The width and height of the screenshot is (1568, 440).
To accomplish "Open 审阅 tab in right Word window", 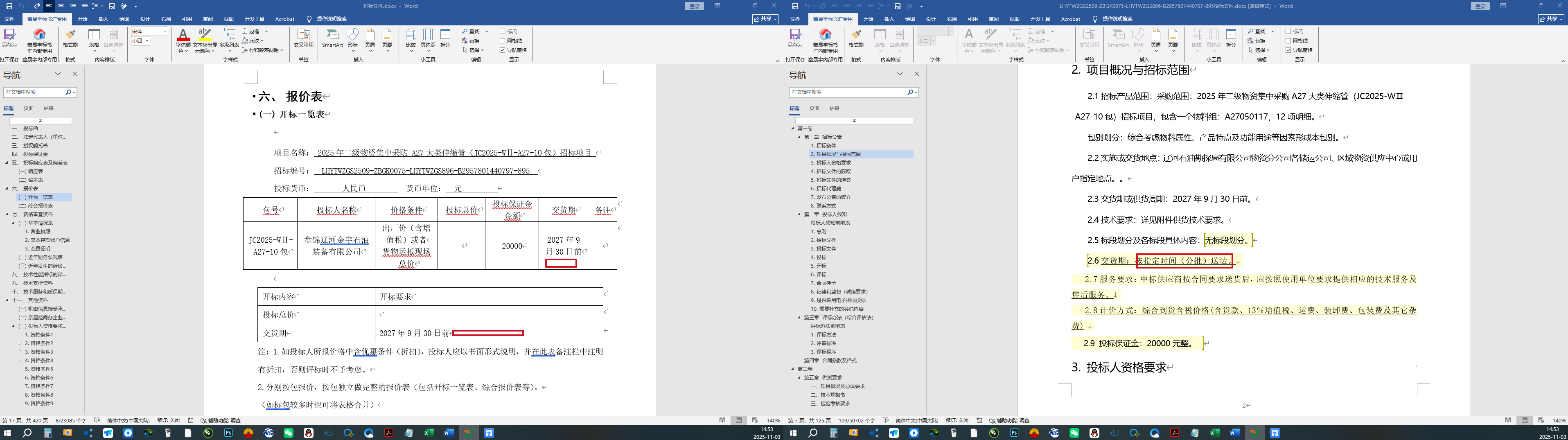I will [993, 19].
